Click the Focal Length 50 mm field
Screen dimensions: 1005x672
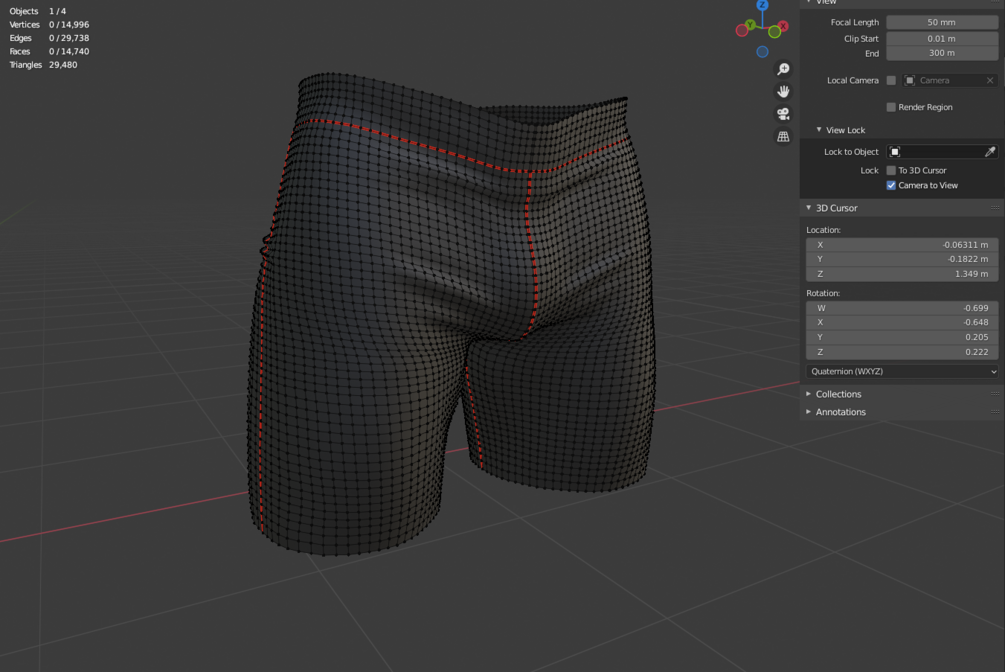pyautogui.click(x=942, y=22)
